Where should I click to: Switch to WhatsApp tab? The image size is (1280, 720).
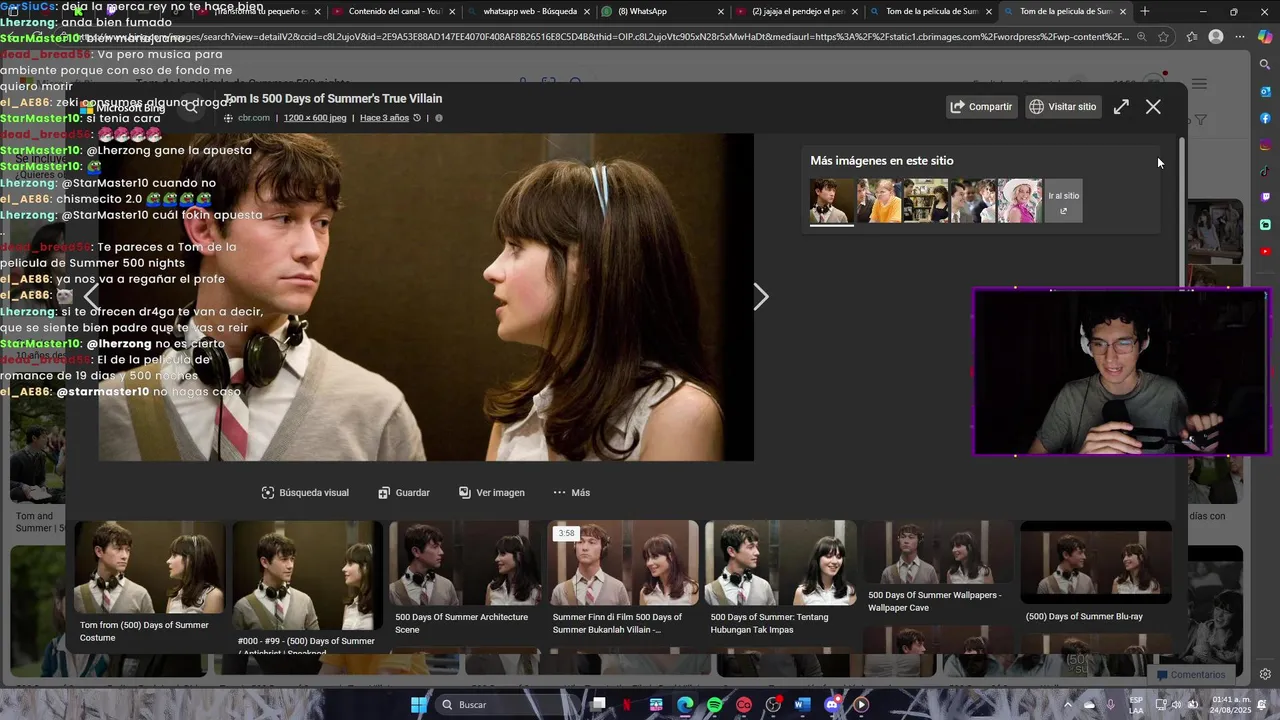(660, 11)
